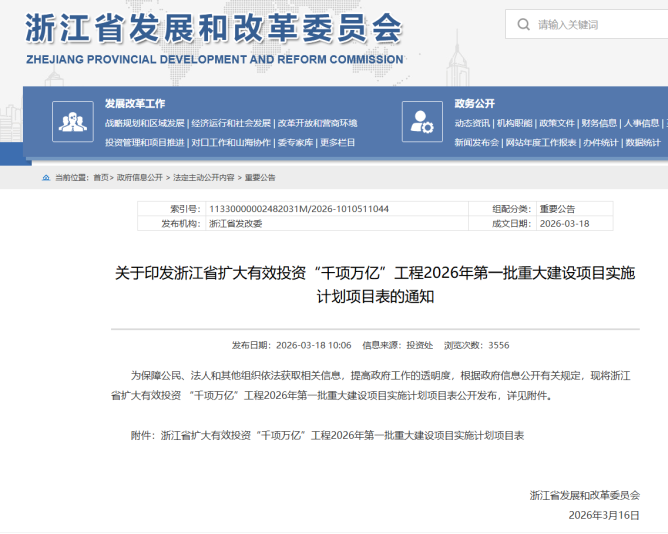Click 首页 in the breadcrumb
The image size is (668, 534).
101,177
